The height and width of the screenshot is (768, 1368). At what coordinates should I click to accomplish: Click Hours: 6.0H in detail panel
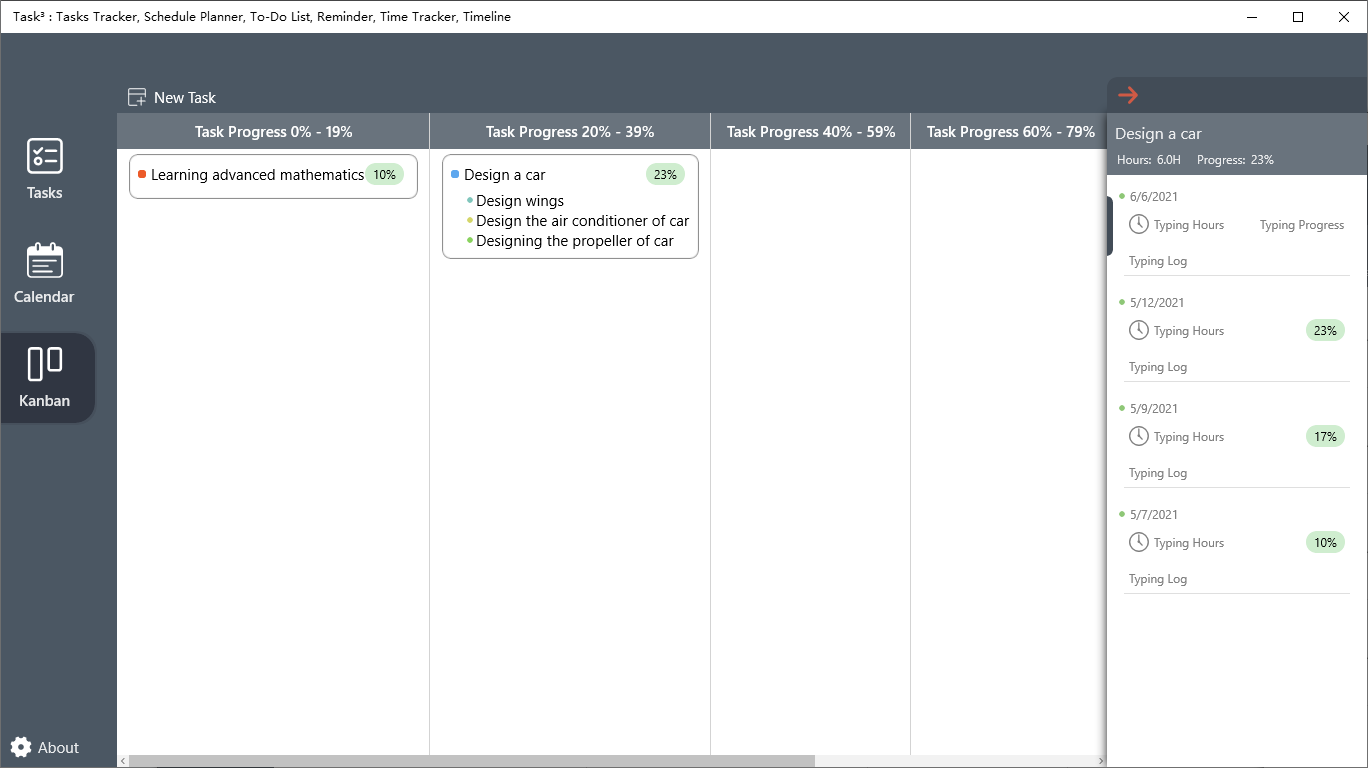(1149, 160)
